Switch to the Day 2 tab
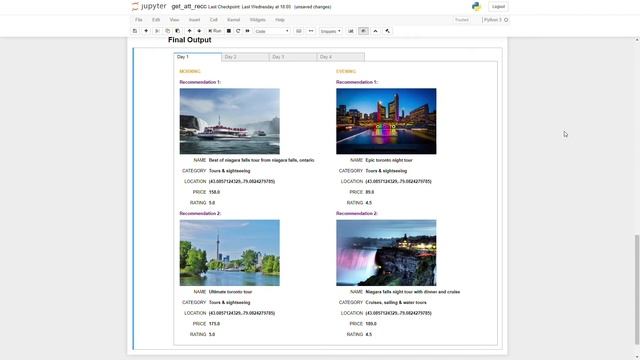640x360 pixels. tap(245, 57)
